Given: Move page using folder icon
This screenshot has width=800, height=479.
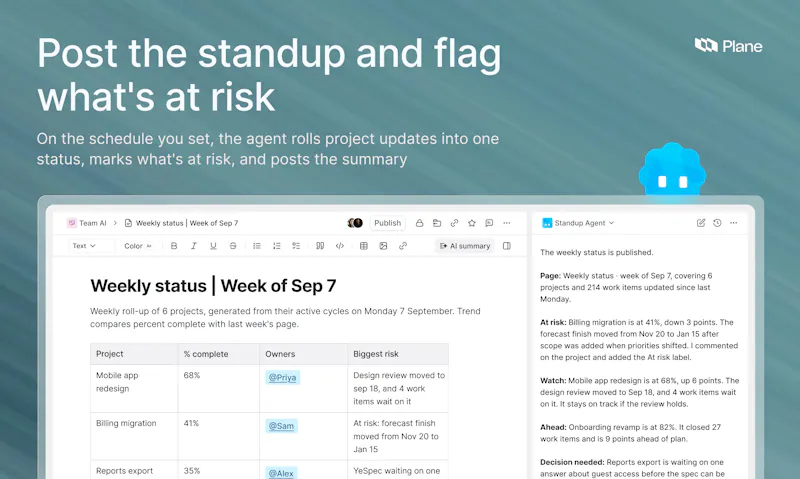Looking at the screenshot, I should coord(437,223).
